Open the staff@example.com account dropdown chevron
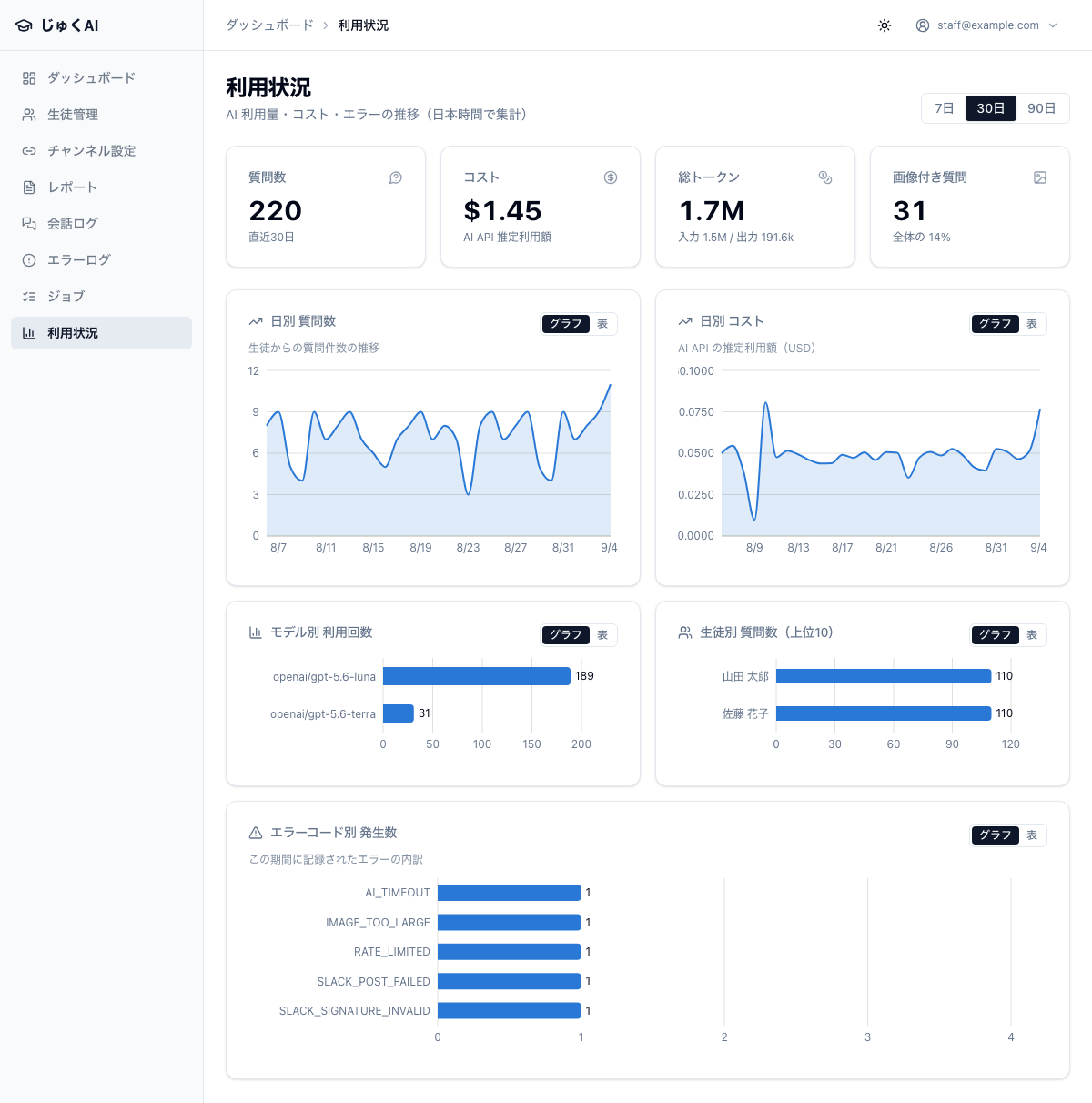This screenshot has width=1092, height=1103. 1053,25
